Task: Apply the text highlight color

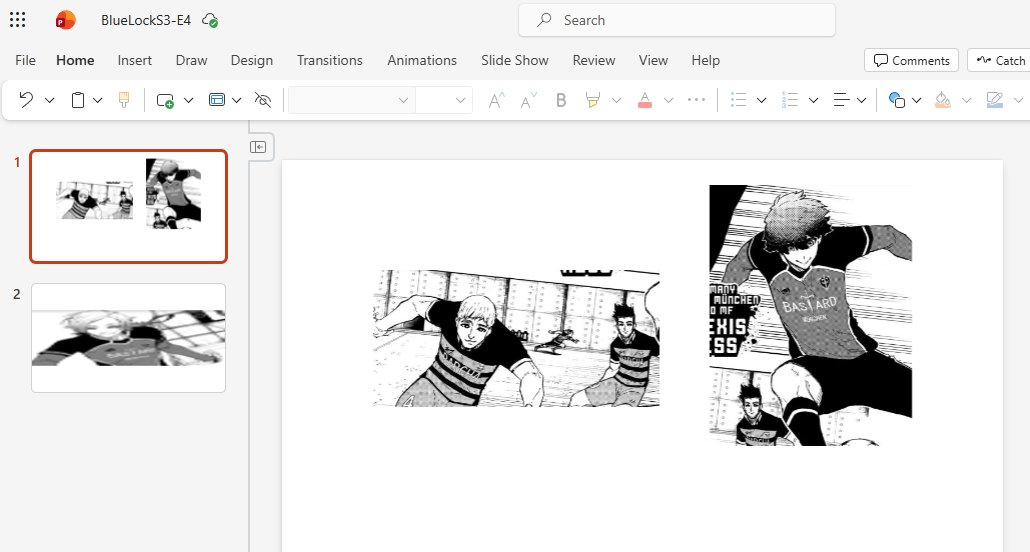Action: tap(593, 100)
